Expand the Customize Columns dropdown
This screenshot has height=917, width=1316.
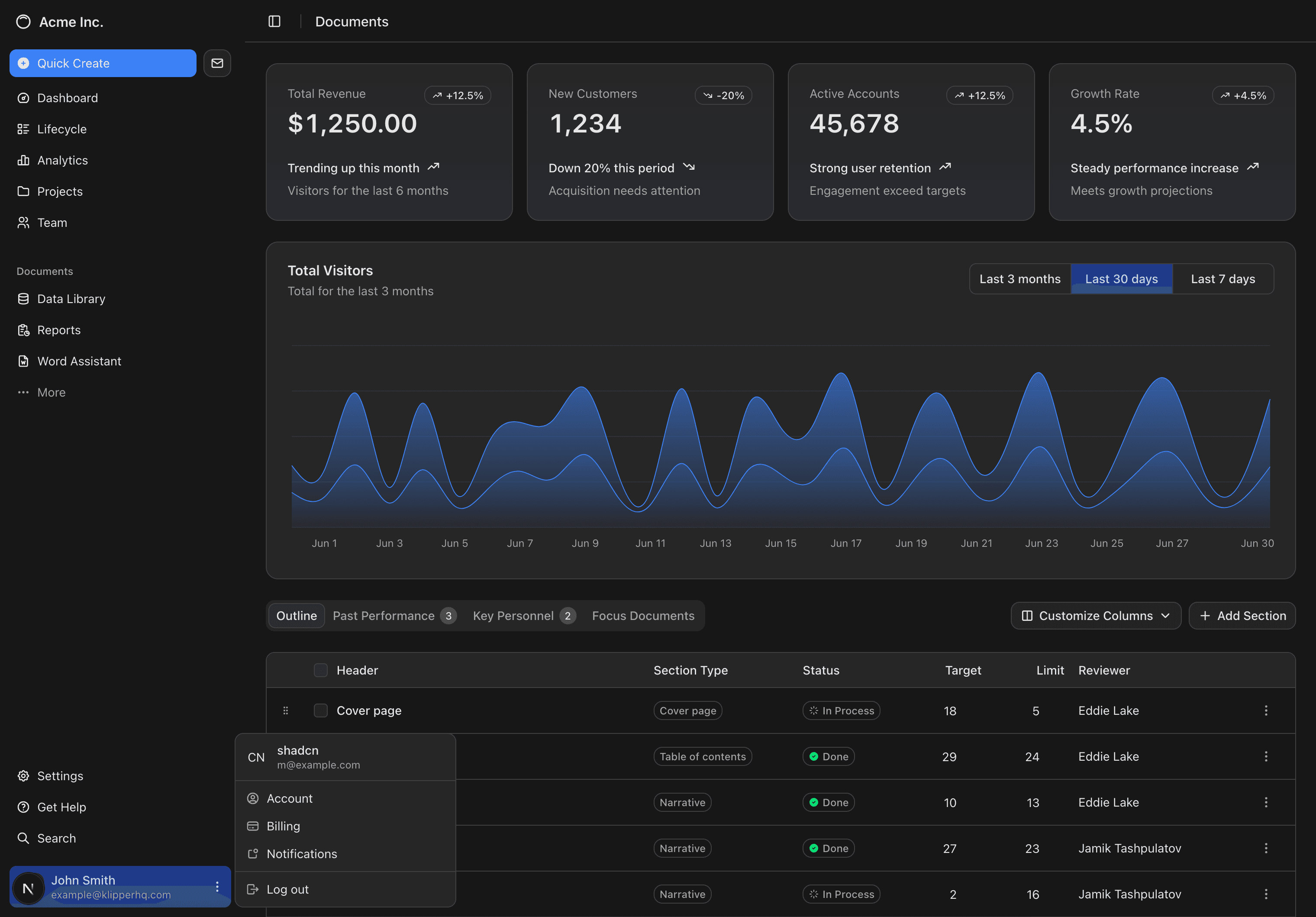(1095, 616)
